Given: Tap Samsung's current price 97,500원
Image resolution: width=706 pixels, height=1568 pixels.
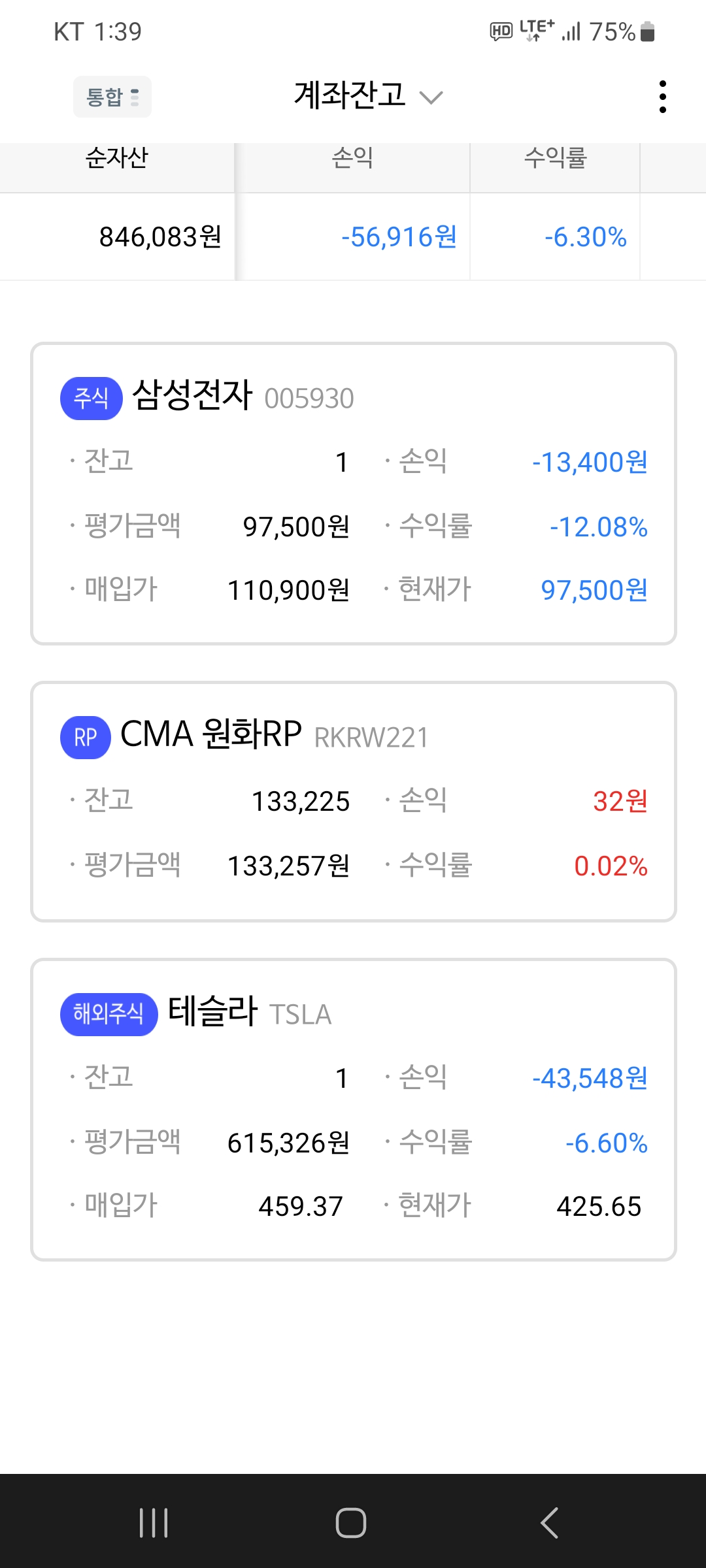Looking at the screenshot, I should (x=594, y=590).
